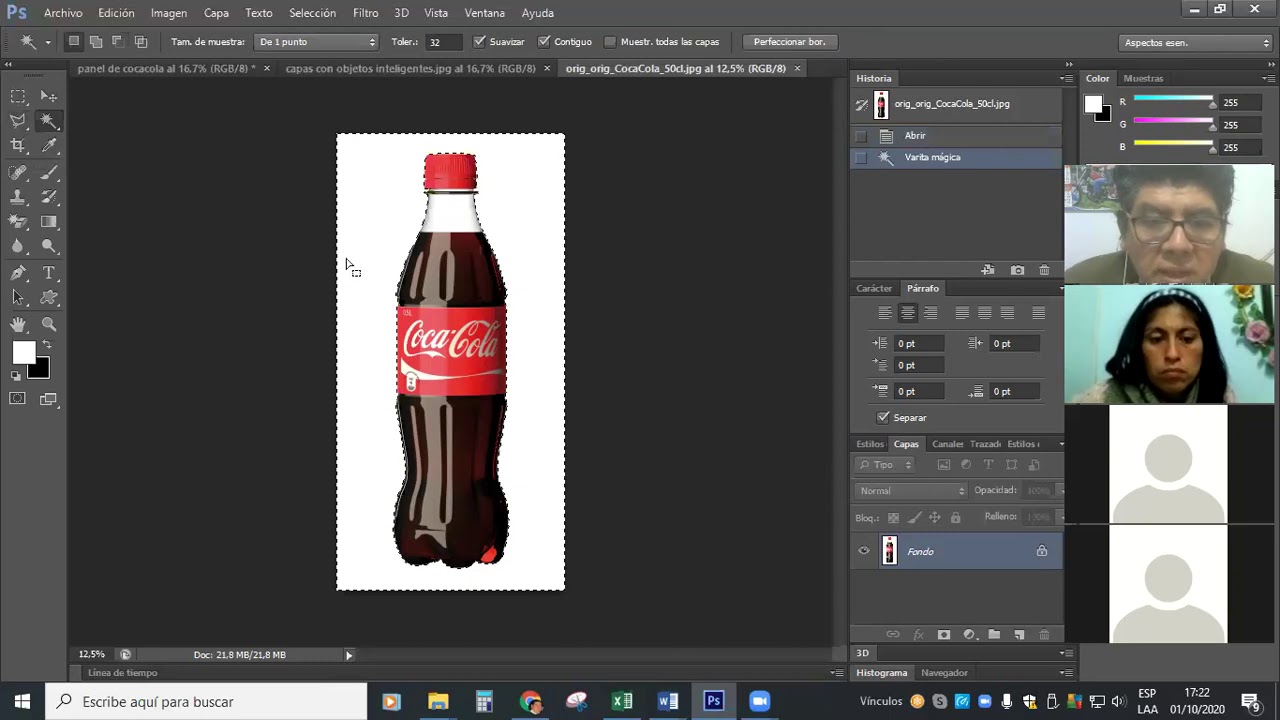Select the Horizontal Type tool
Viewport: 1280px width, 720px height.
[x=48, y=273]
